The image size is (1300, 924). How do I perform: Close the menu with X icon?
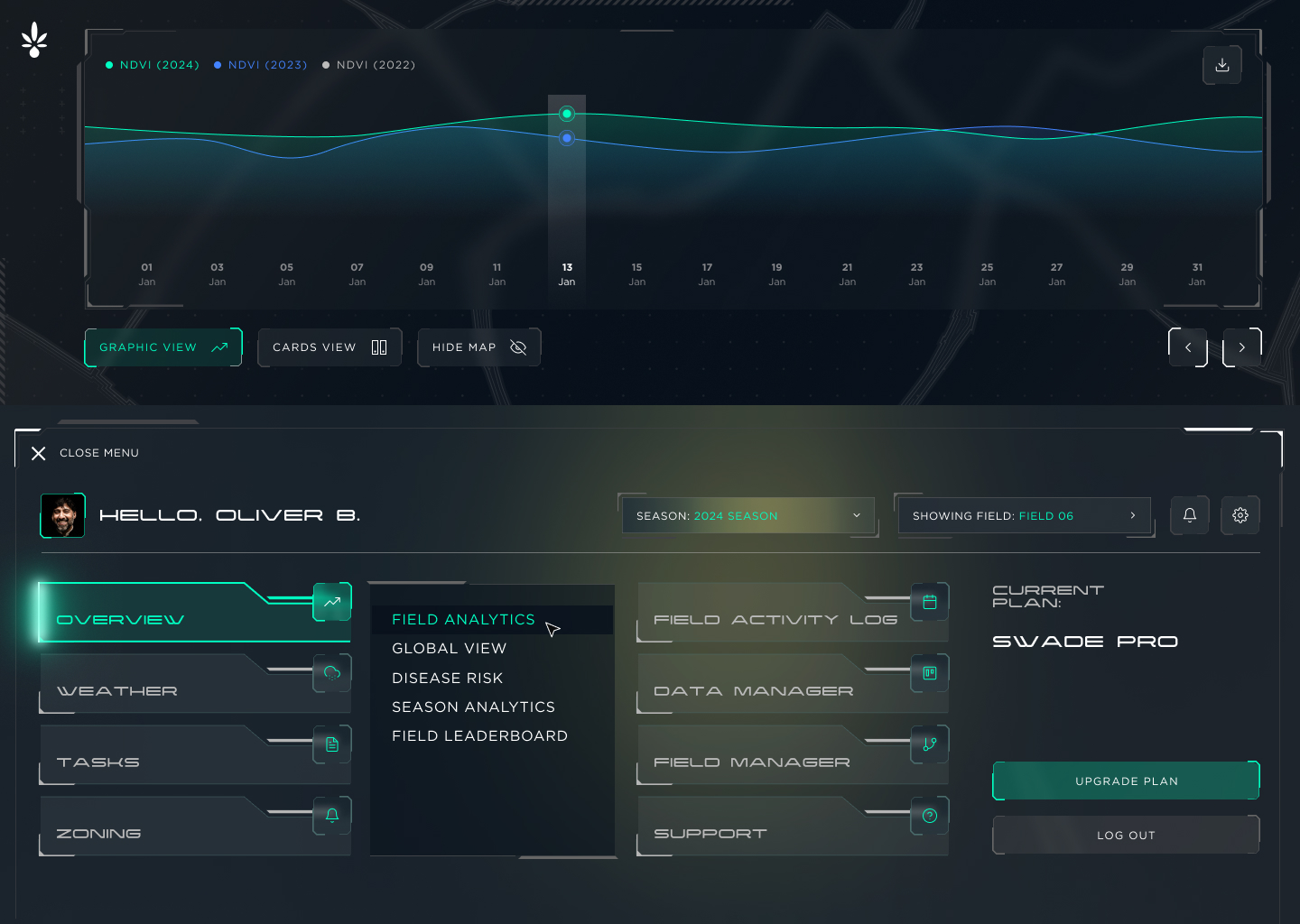pyautogui.click(x=38, y=453)
